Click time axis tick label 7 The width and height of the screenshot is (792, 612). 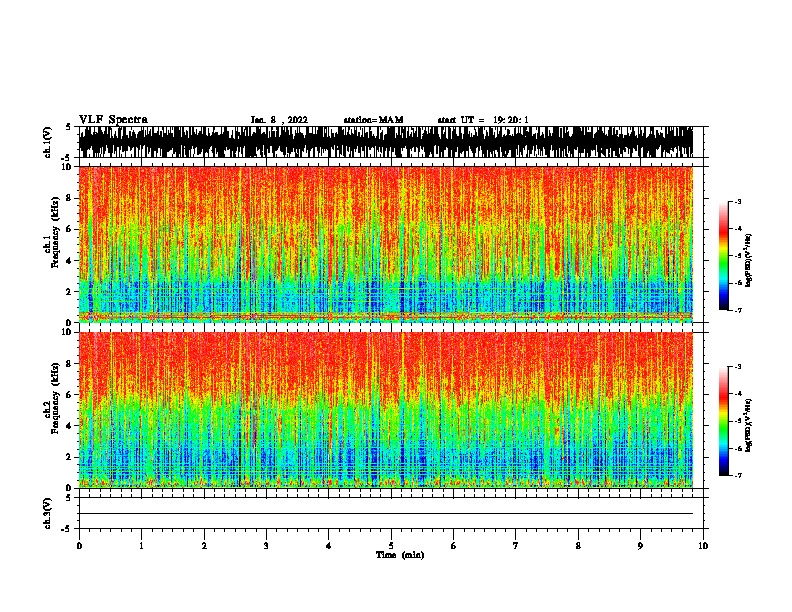point(516,546)
